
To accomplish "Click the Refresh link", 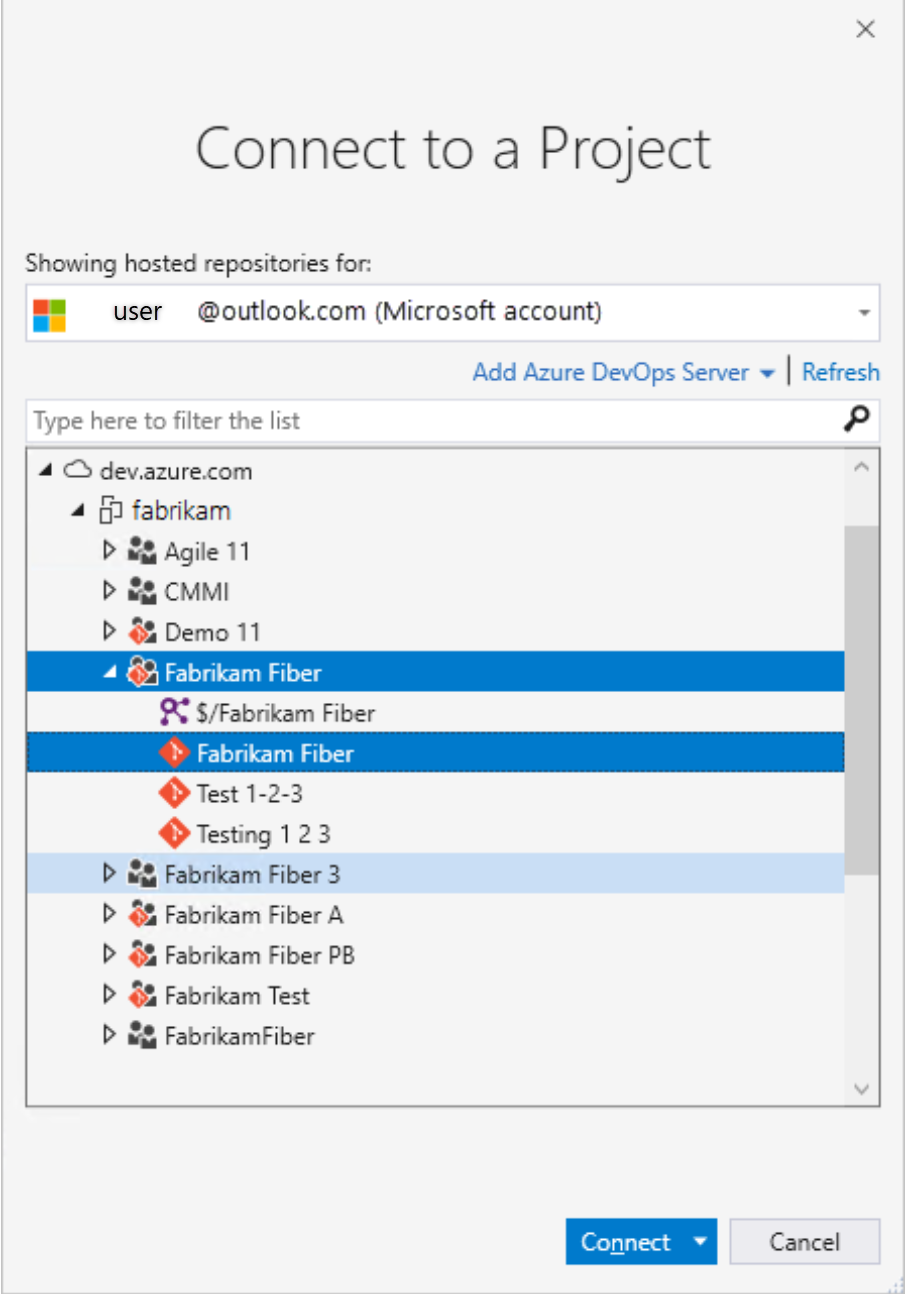I will 841,371.
